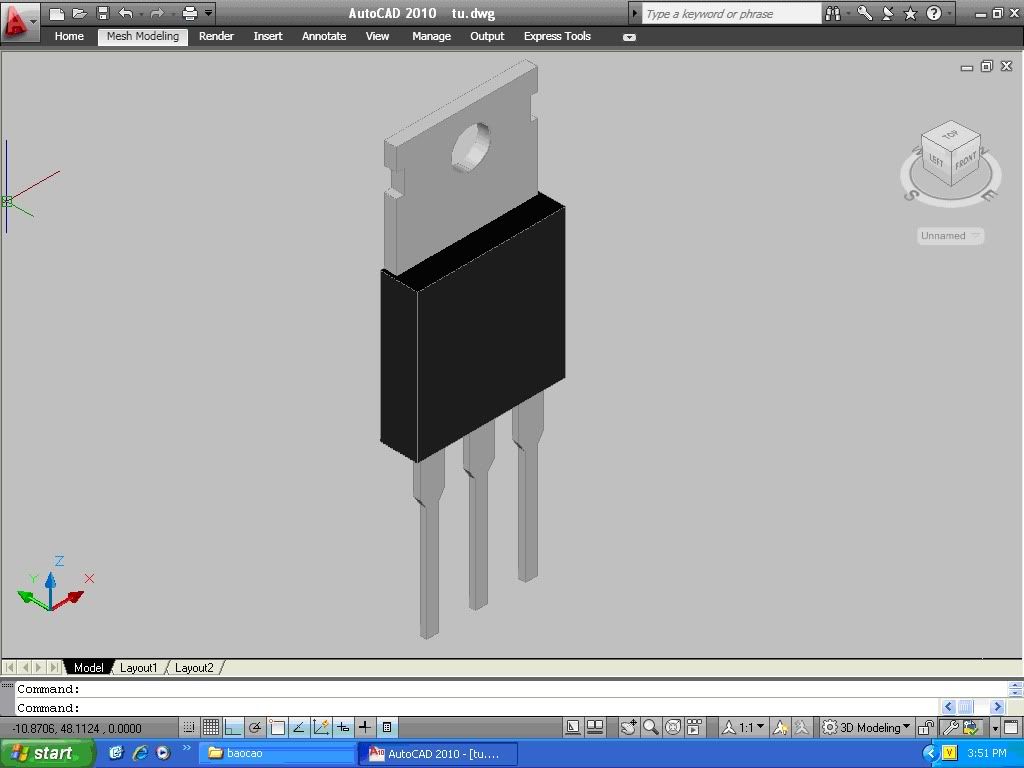Expand the 1:1 annotation scale dropdown
This screenshot has width=1024, height=768.
[x=751, y=728]
